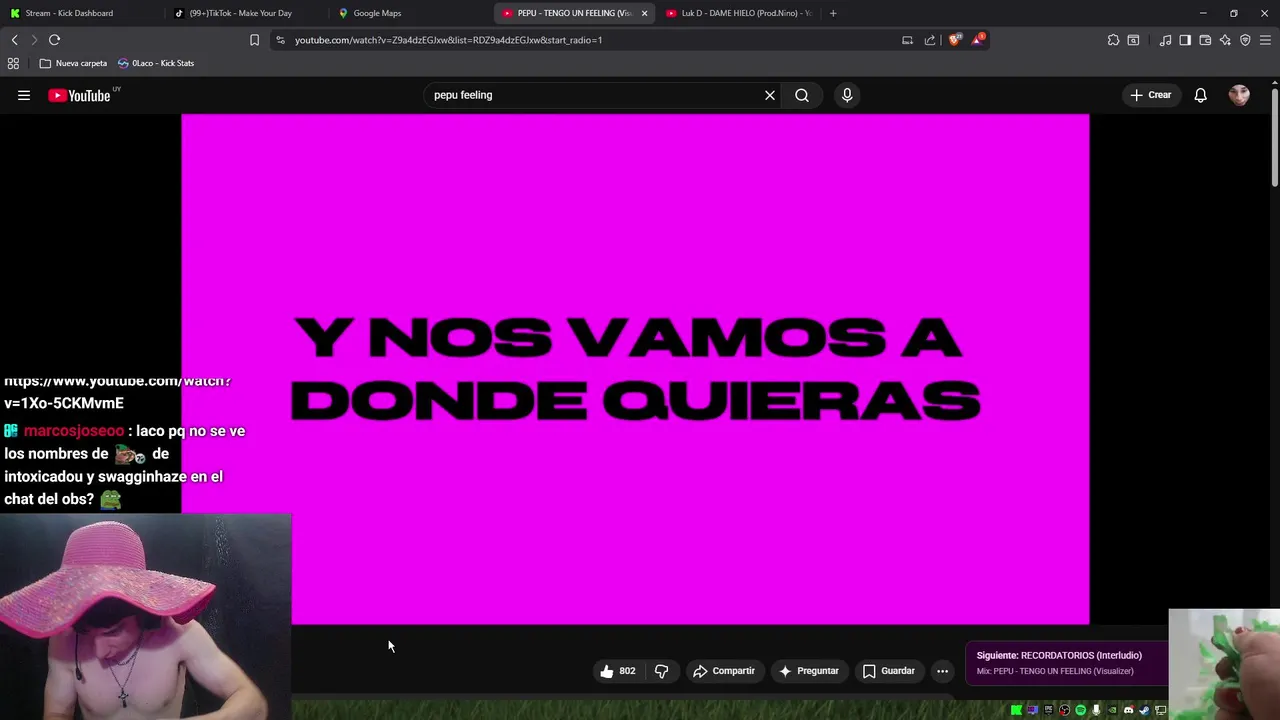Open the Leo AI sparkle icon

click(x=1225, y=40)
